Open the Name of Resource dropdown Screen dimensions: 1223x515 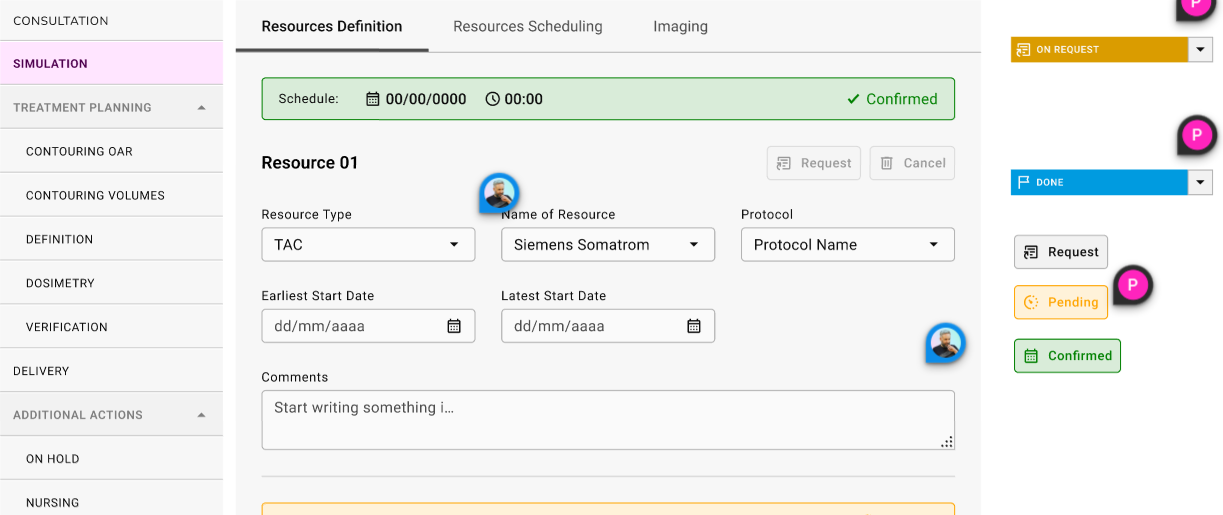click(x=608, y=245)
